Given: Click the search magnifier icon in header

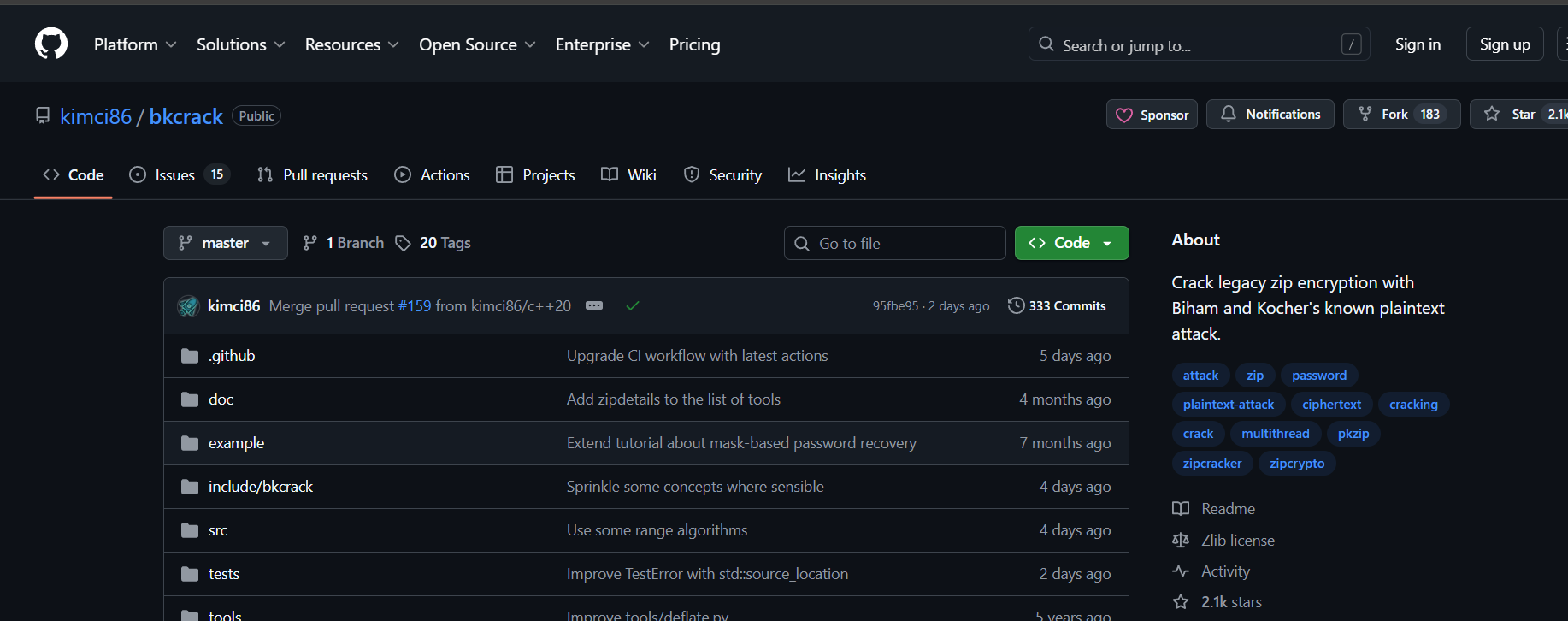Looking at the screenshot, I should (x=1046, y=44).
